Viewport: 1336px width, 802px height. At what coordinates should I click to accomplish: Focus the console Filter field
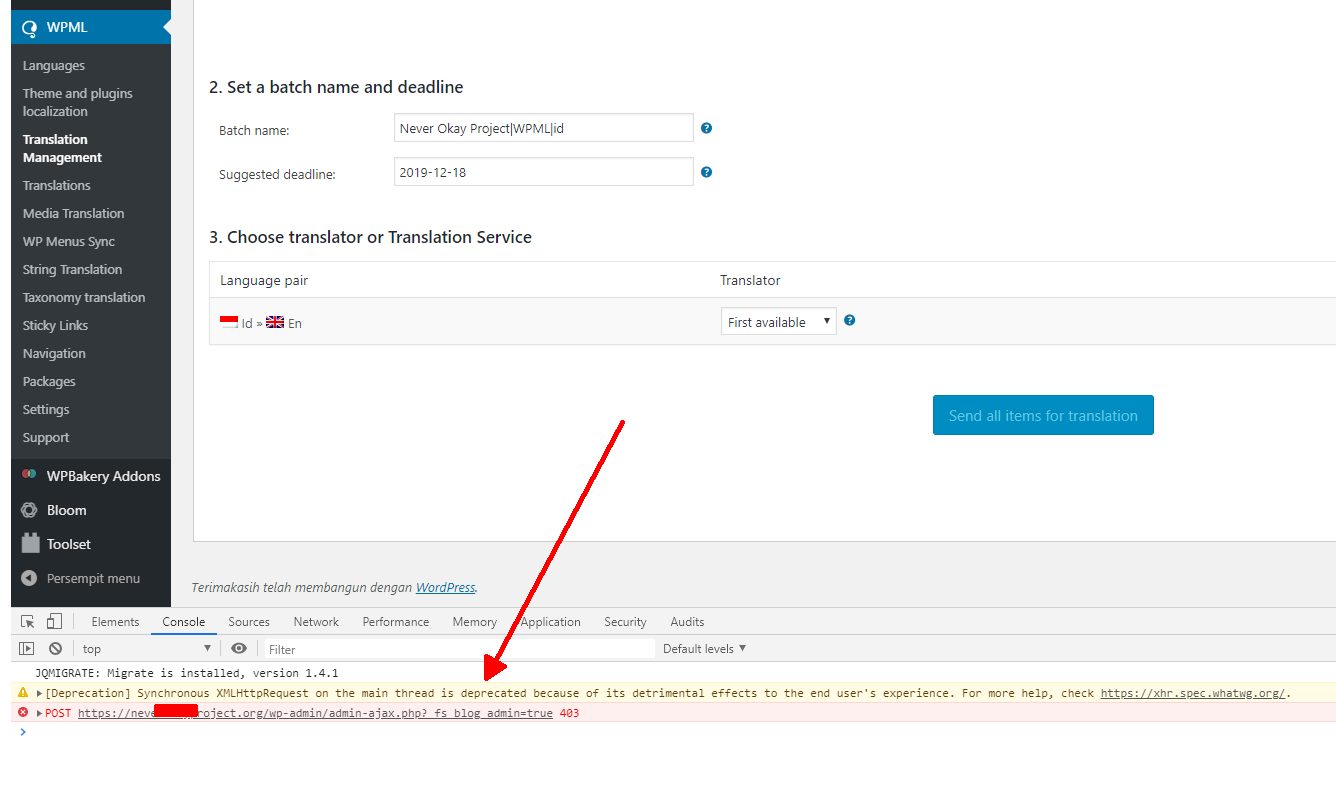pos(460,648)
